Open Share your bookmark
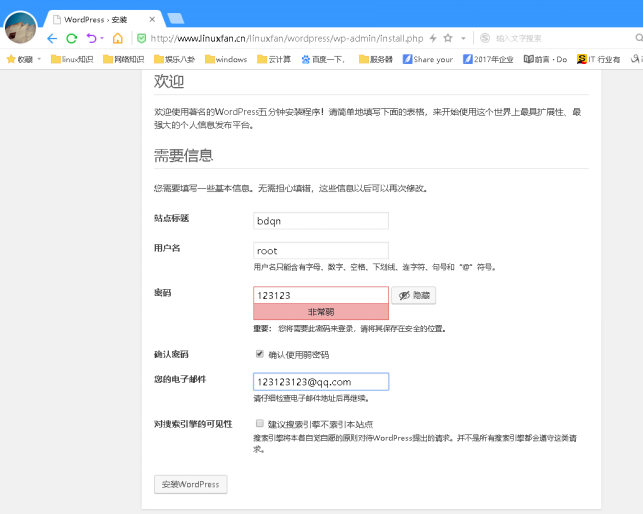 [x=428, y=59]
